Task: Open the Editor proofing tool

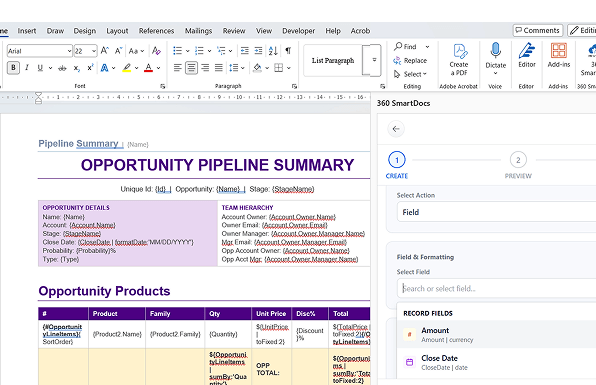Action: point(527,55)
